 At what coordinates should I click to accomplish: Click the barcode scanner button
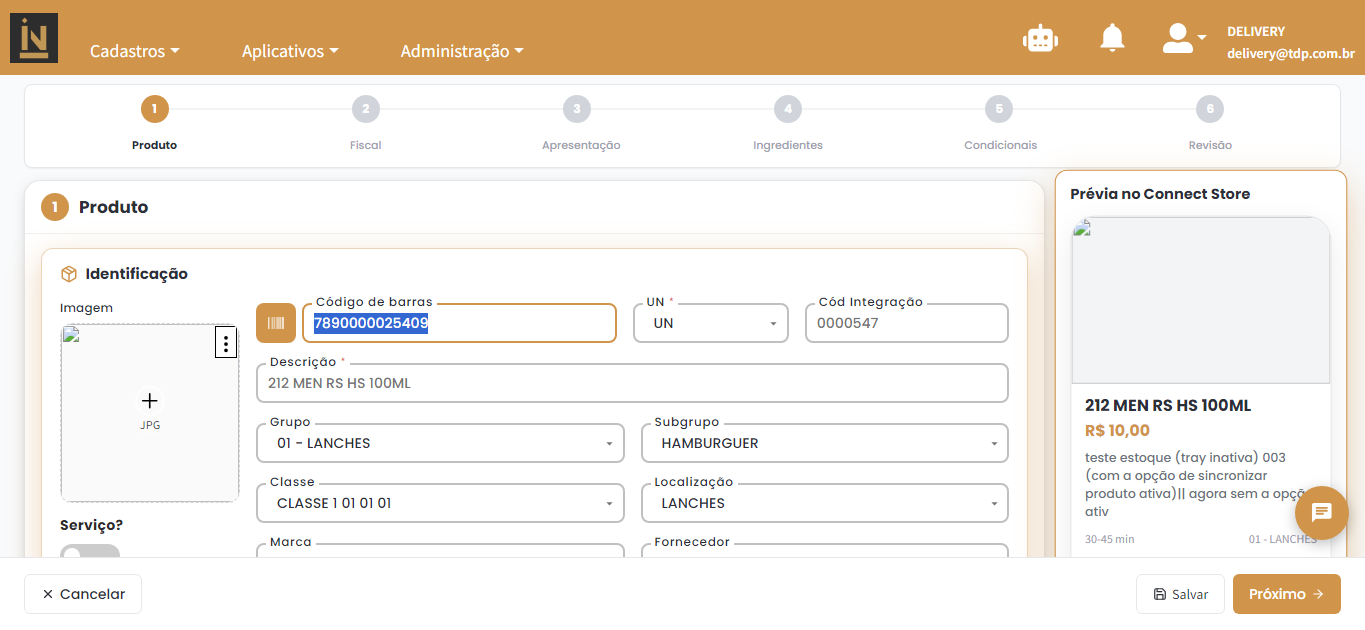[x=276, y=323]
